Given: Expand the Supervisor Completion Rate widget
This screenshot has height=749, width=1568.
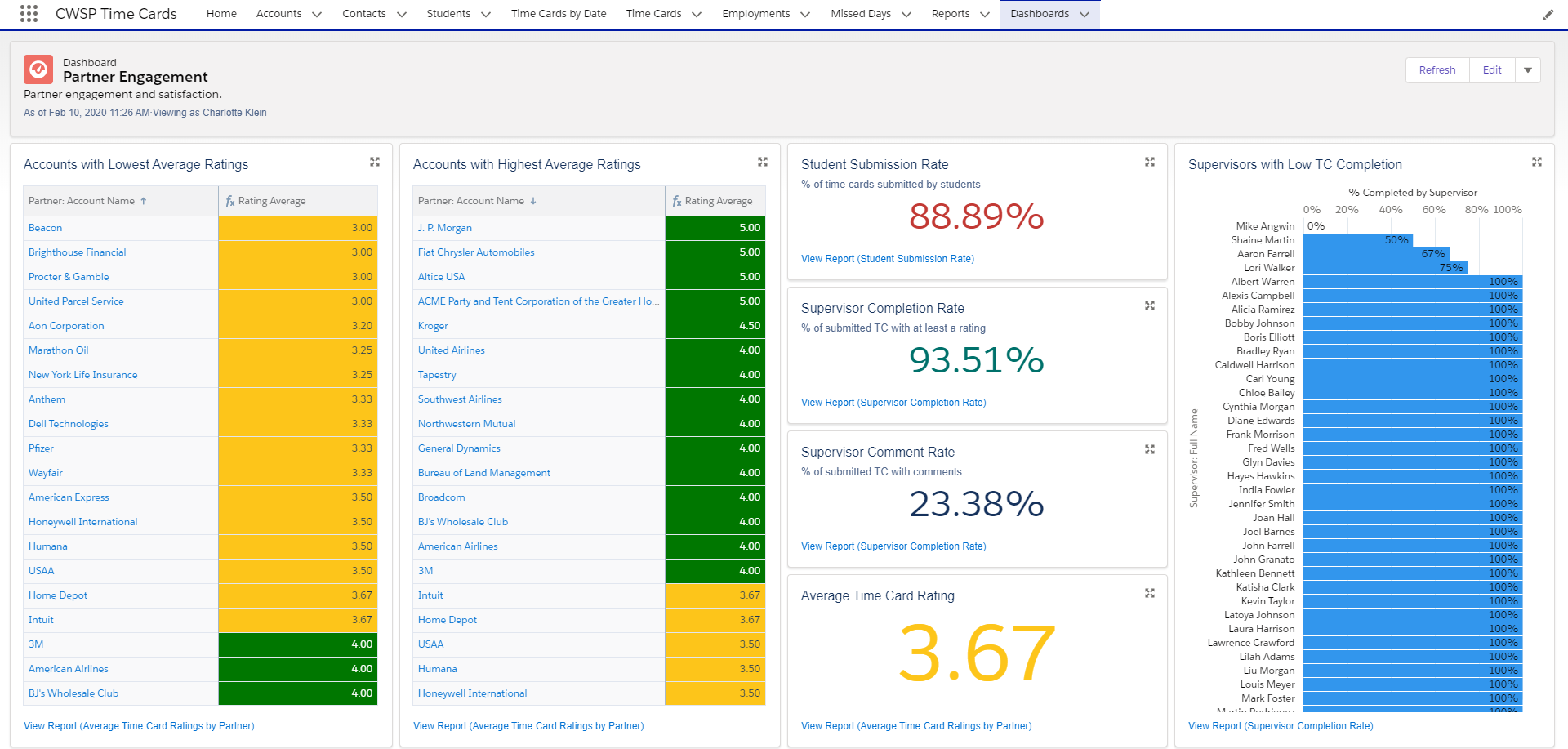Looking at the screenshot, I should click(x=1150, y=306).
